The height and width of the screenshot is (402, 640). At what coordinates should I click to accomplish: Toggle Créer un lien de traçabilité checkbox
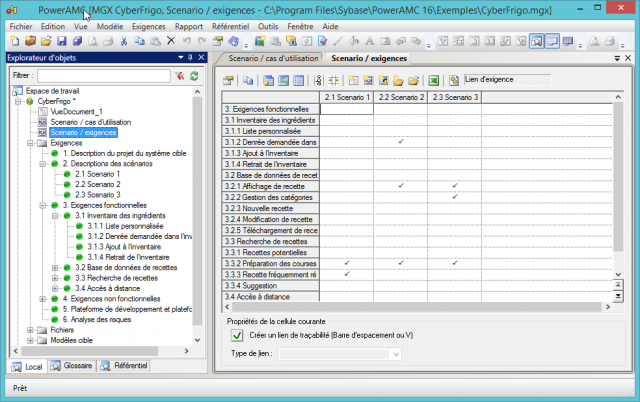point(237,335)
